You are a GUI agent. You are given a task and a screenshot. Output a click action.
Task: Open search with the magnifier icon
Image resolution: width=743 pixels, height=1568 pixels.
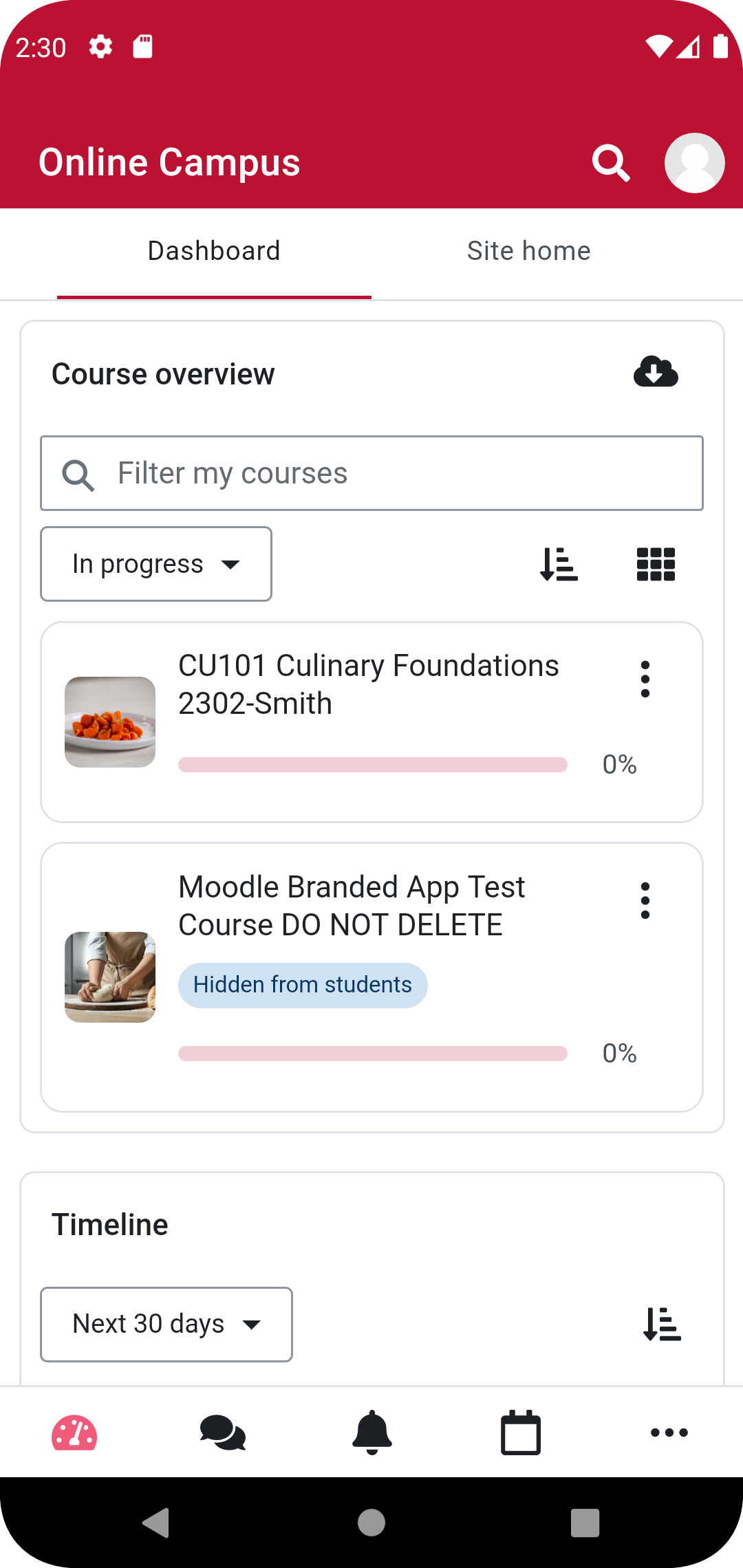[611, 163]
